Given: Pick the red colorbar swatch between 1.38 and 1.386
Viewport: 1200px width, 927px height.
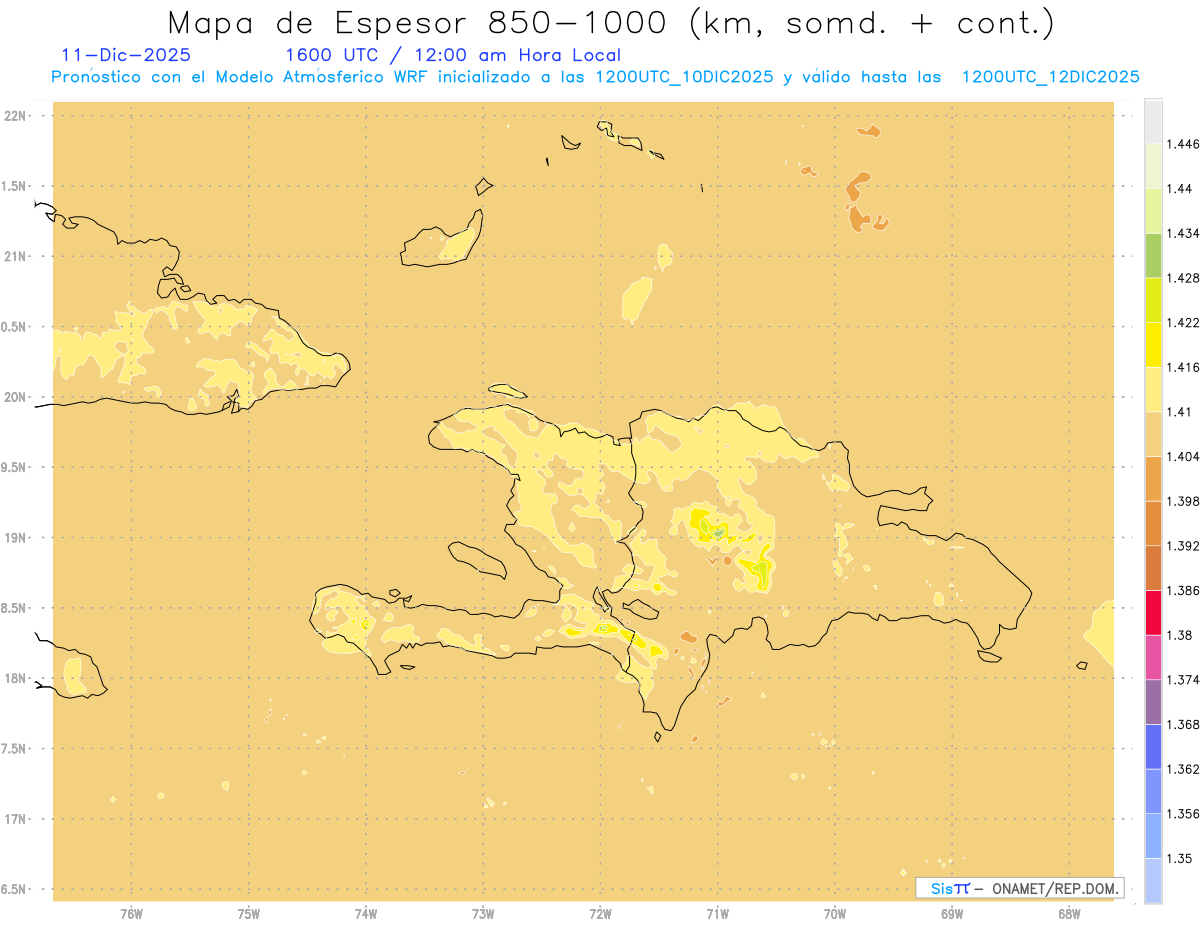Looking at the screenshot, I should 1153,613.
